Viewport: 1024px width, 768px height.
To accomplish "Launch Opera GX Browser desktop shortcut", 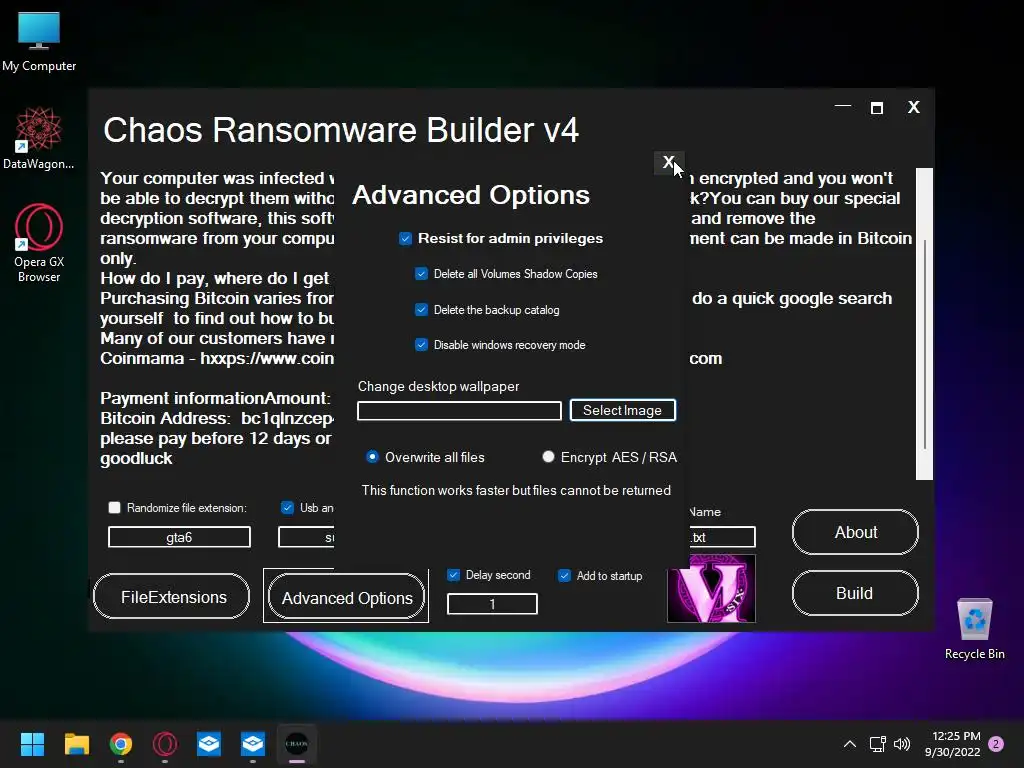I will [39, 243].
